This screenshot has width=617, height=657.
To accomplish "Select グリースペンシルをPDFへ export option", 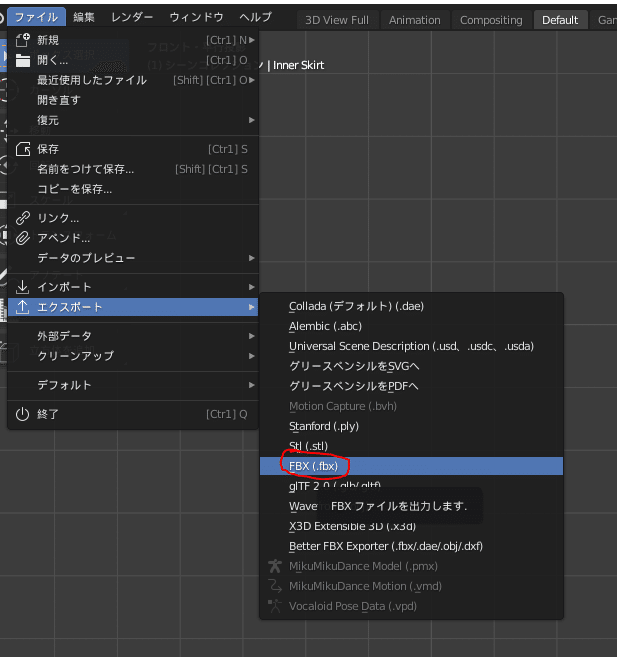I will coord(411,386).
